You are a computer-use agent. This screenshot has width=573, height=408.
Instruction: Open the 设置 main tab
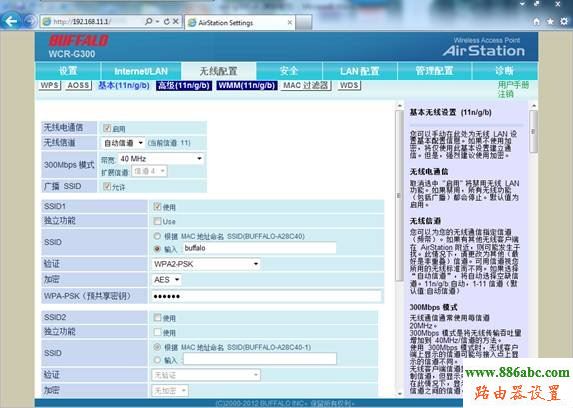[x=68, y=71]
